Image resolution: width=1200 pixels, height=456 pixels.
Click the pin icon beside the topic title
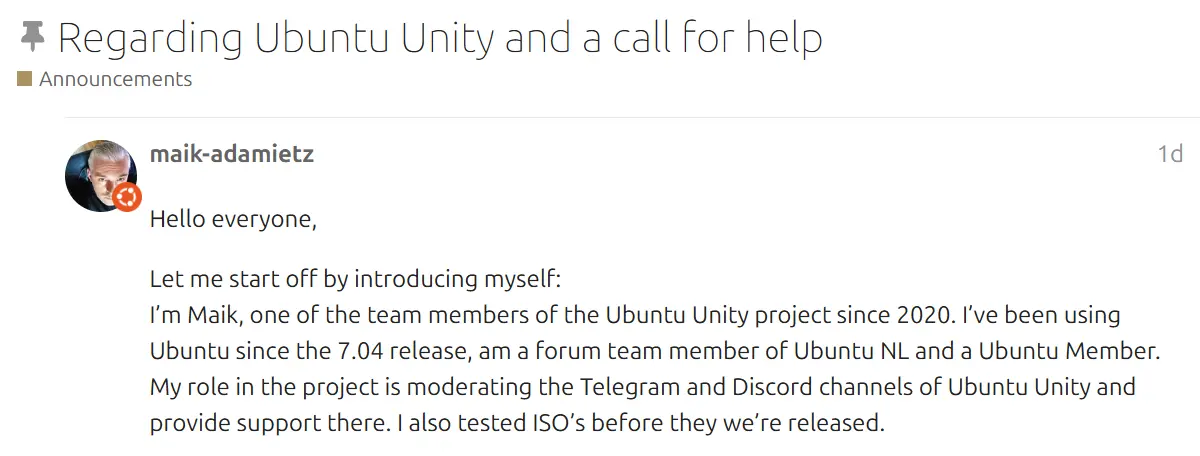pos(33,38)
